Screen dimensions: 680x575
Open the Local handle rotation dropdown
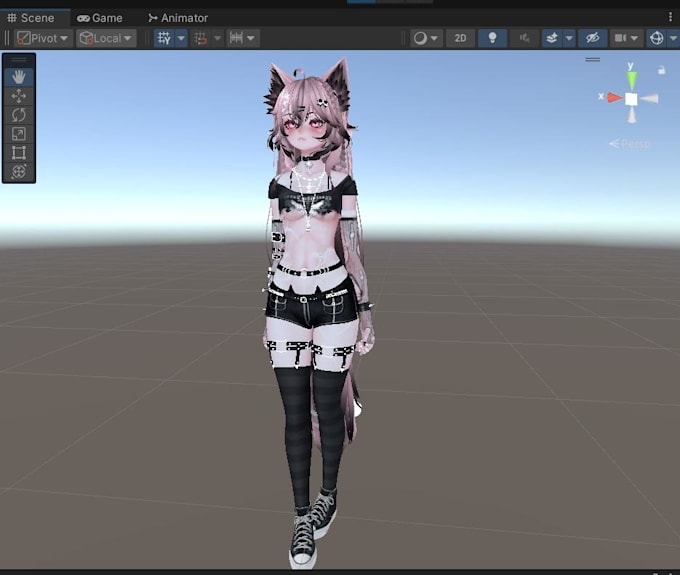tap(106, 38)
